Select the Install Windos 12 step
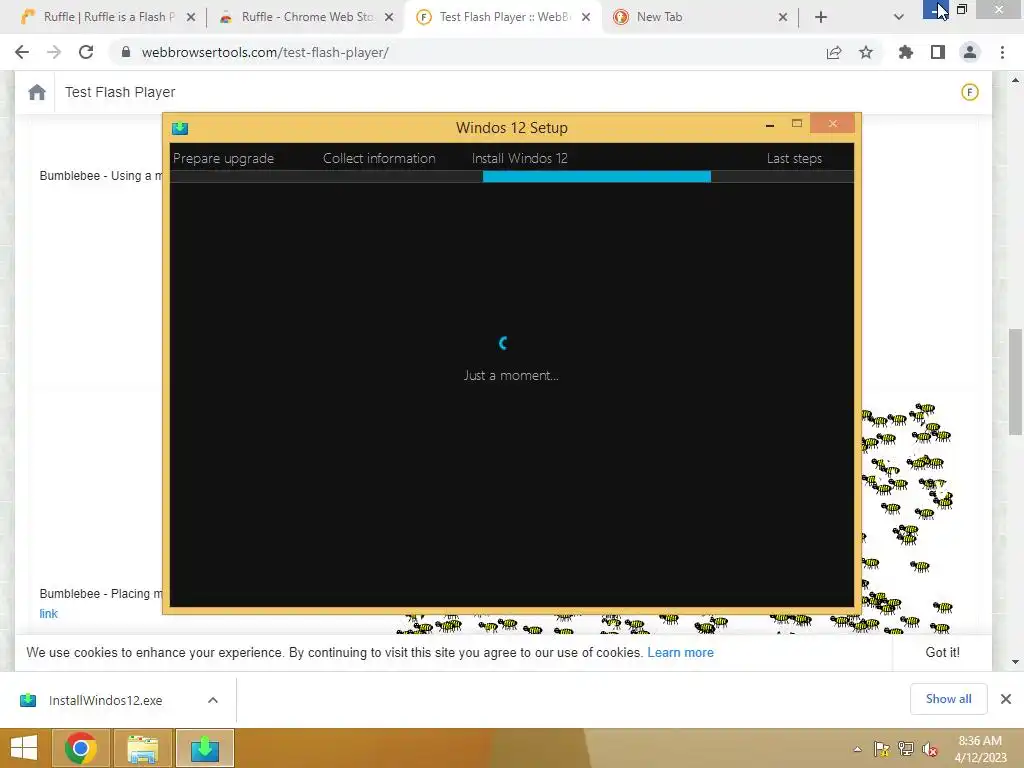 point(520,158)
